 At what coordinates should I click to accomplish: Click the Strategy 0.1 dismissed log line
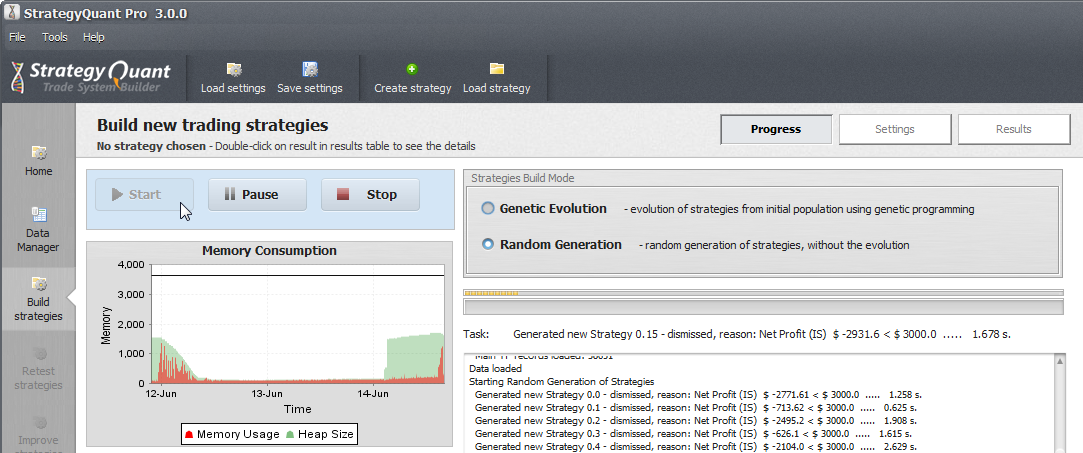(x=696, y=407)
